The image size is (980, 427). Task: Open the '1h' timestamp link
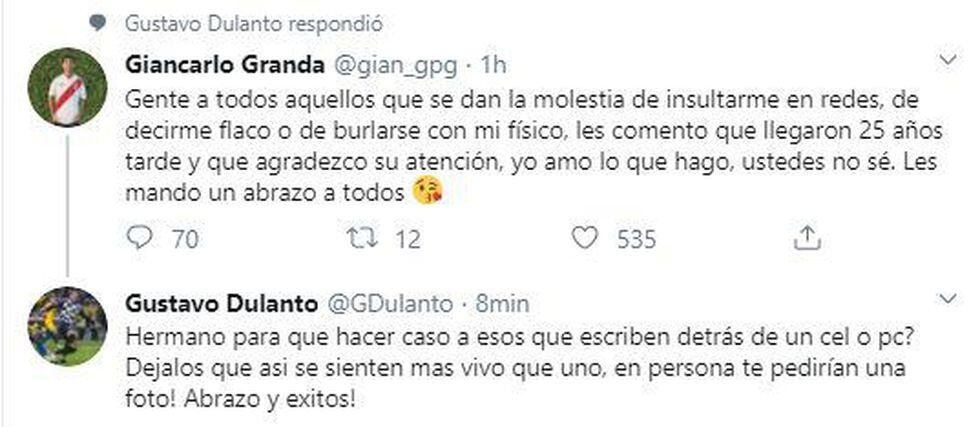(x=491, y=65)
